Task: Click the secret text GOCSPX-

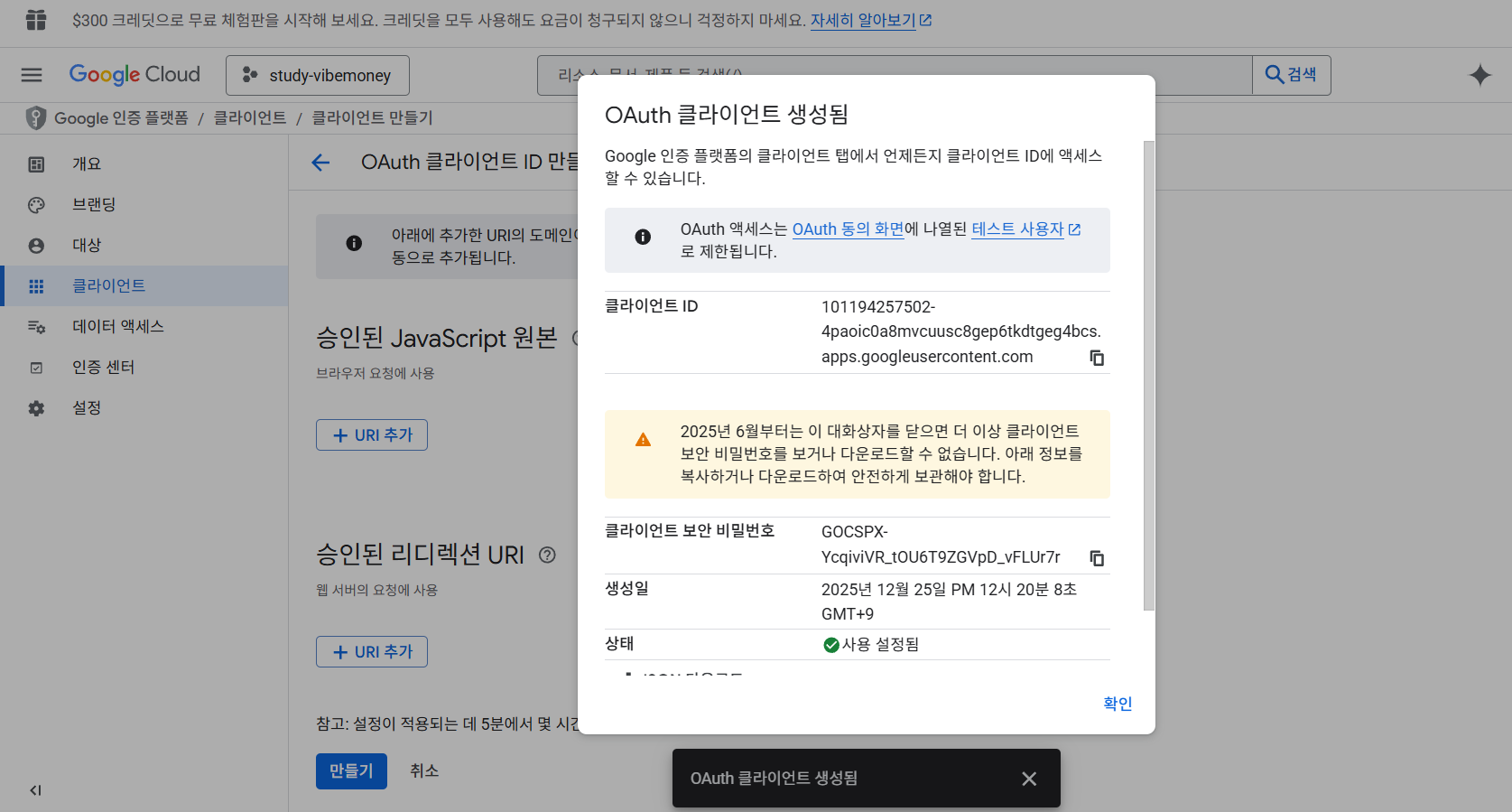Action: [855, 532]
